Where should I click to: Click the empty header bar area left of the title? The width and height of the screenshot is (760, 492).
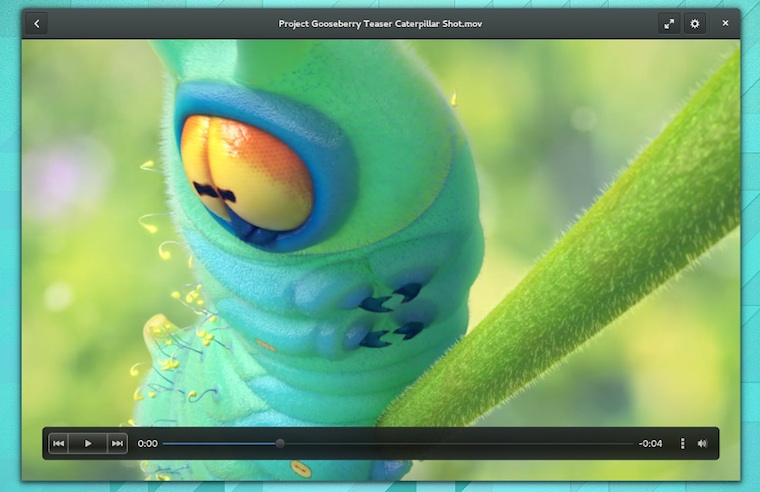click(150, 23)
